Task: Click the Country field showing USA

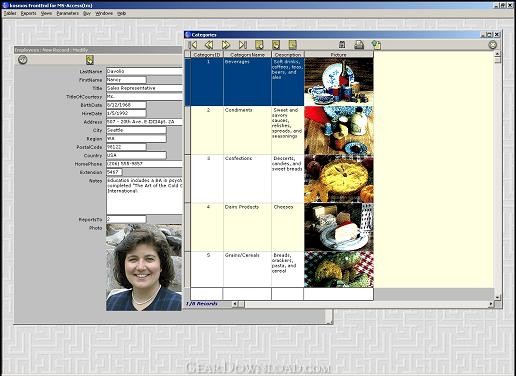Action: coord(136,155)
